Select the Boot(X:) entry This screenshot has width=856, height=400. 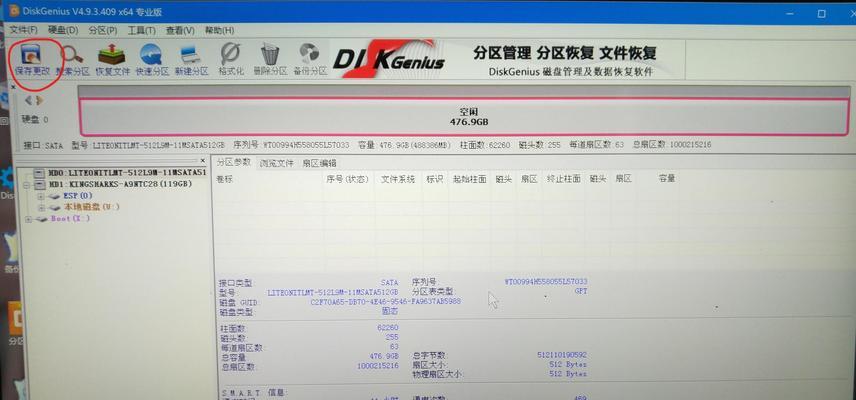[x=70, y=219]
